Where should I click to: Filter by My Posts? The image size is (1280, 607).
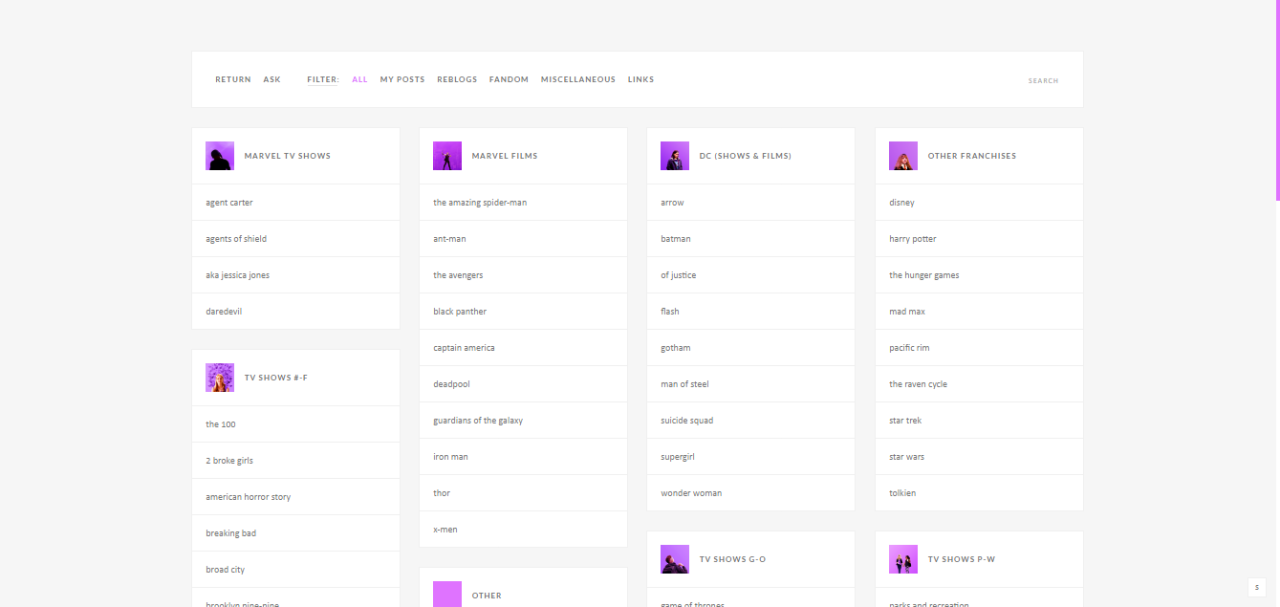(x=402, y=80)
